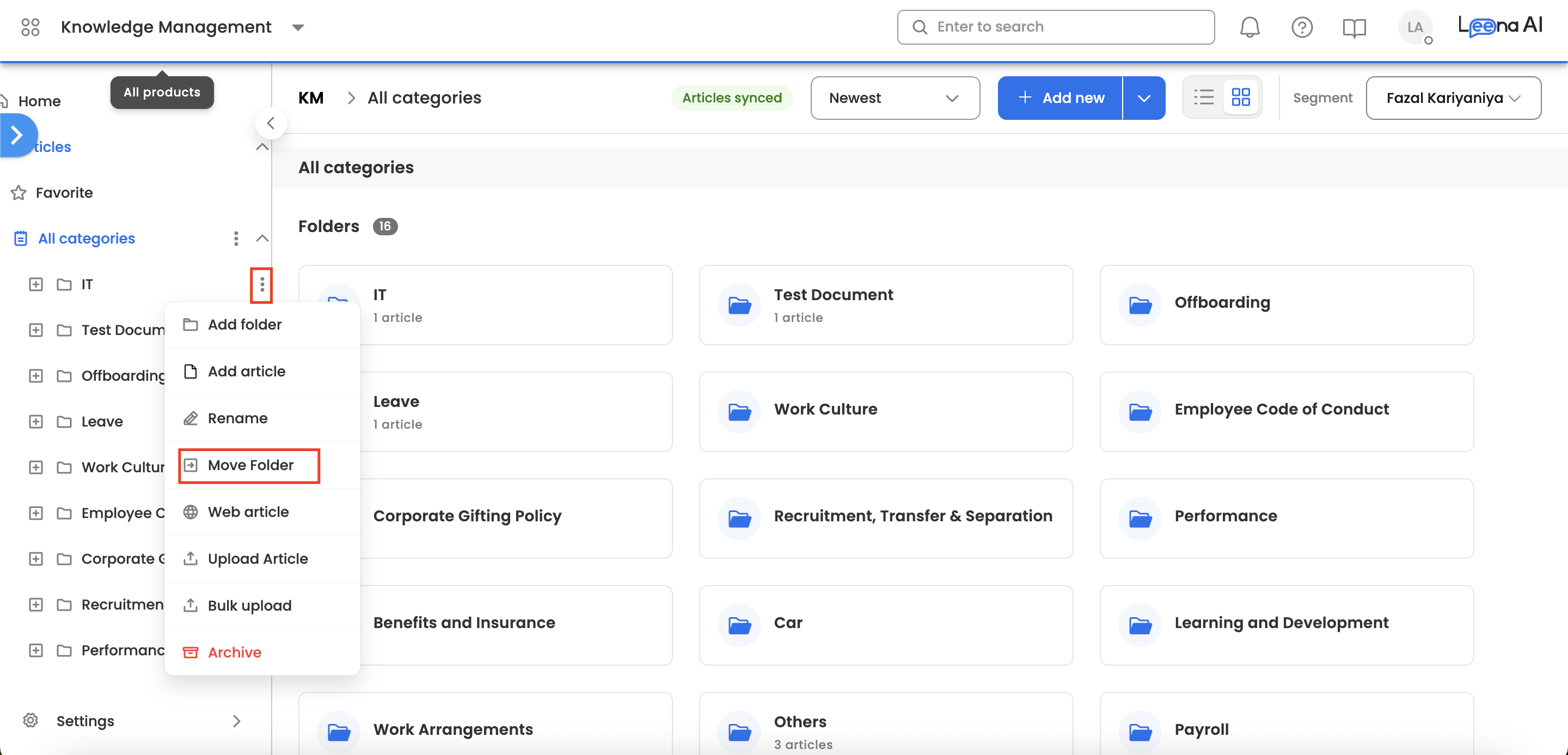This screenshot has height=755, width=1568.
Task: Open the app grid launcher icon
Action: [x=30, y=27]
